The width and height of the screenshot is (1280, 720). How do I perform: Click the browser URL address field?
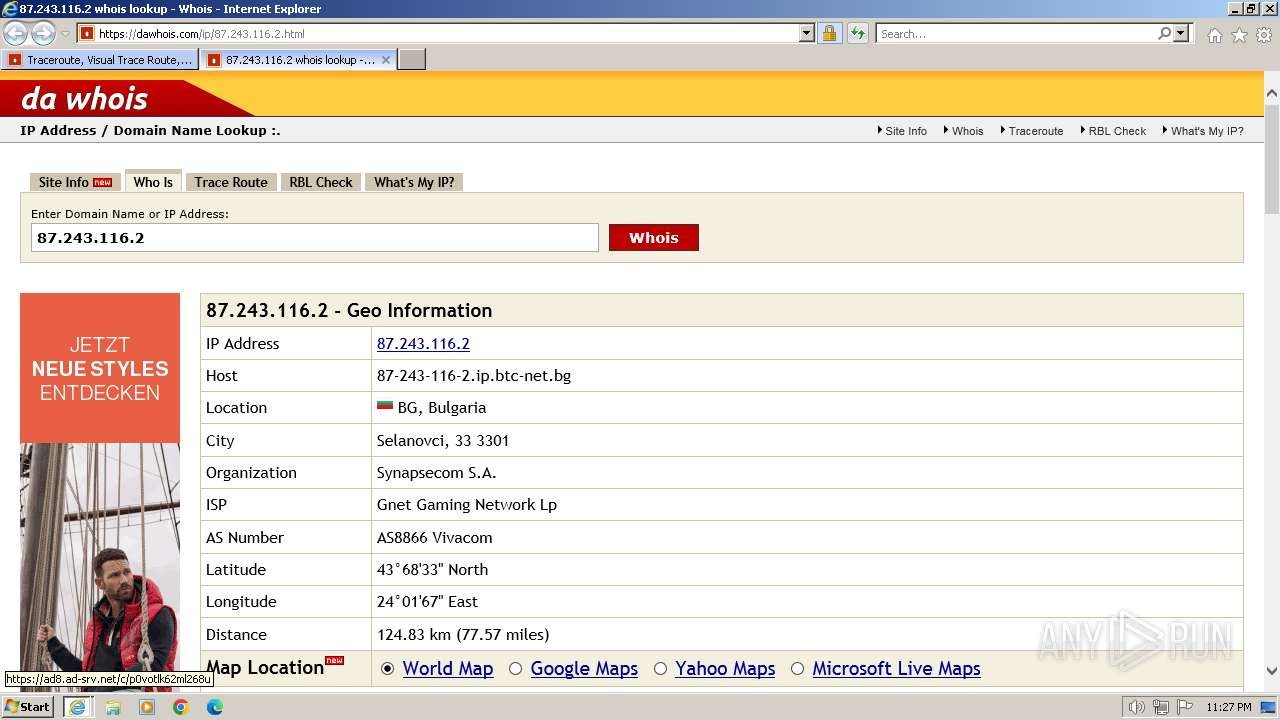447,33
